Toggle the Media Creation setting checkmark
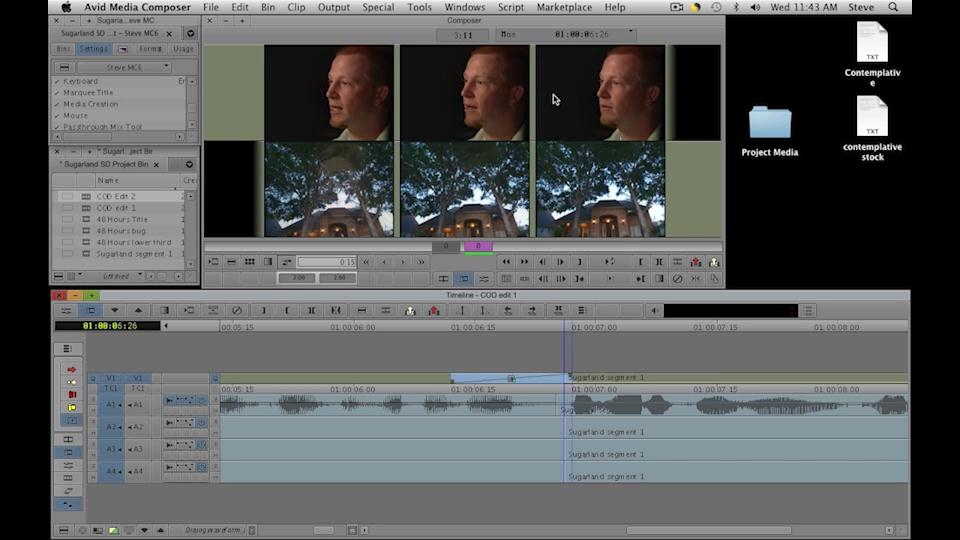This screenshot has width=960, height=540. click(57, 104)
